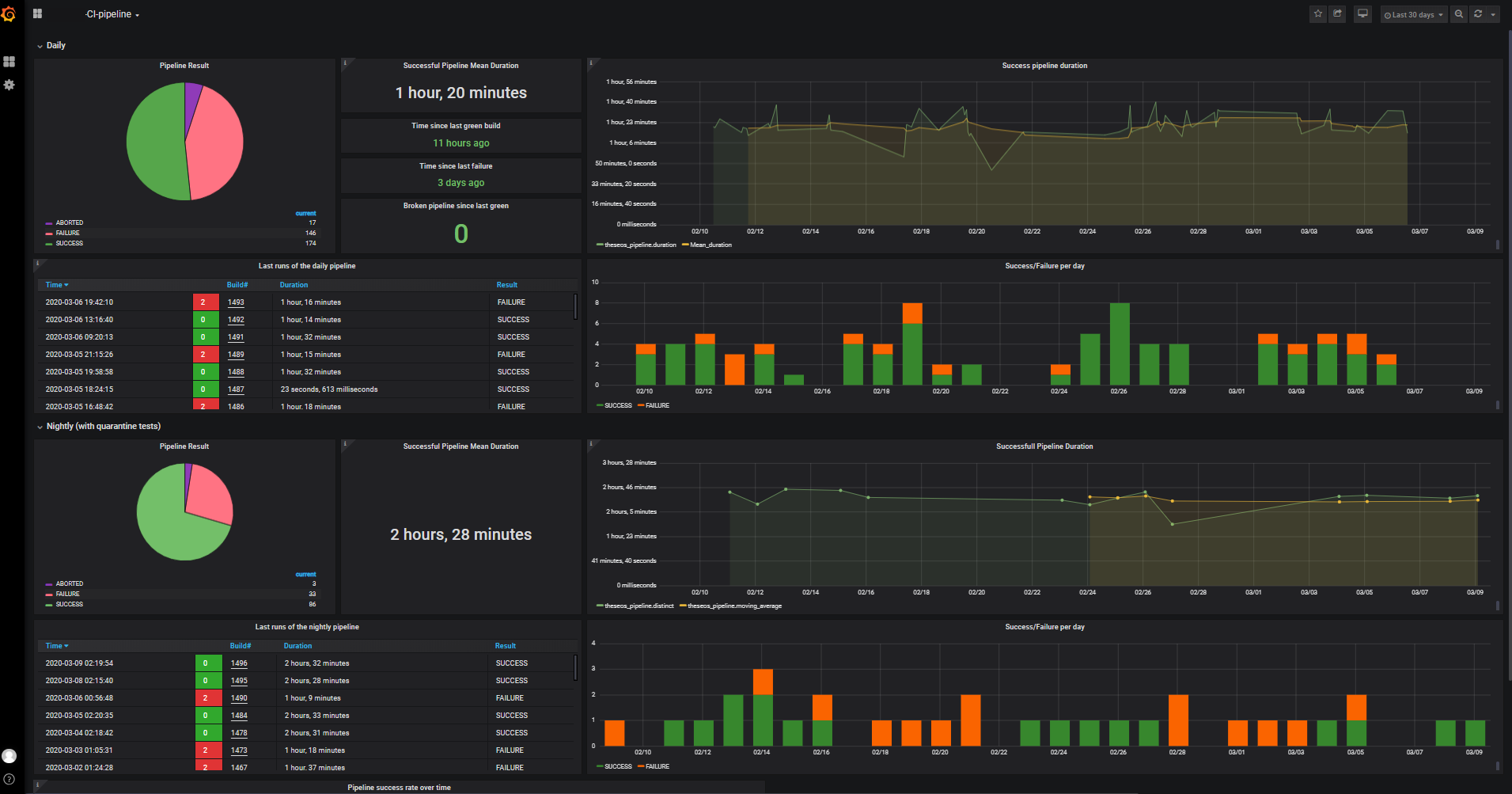Open build 1490 link in nightly table
Viewport: 1512px width, 794px height.
[x=239, y=698]
